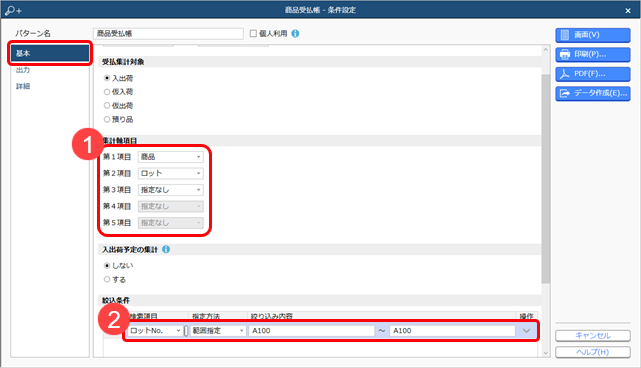
Task: Select the 預り品 radio option
Action: 107,119
